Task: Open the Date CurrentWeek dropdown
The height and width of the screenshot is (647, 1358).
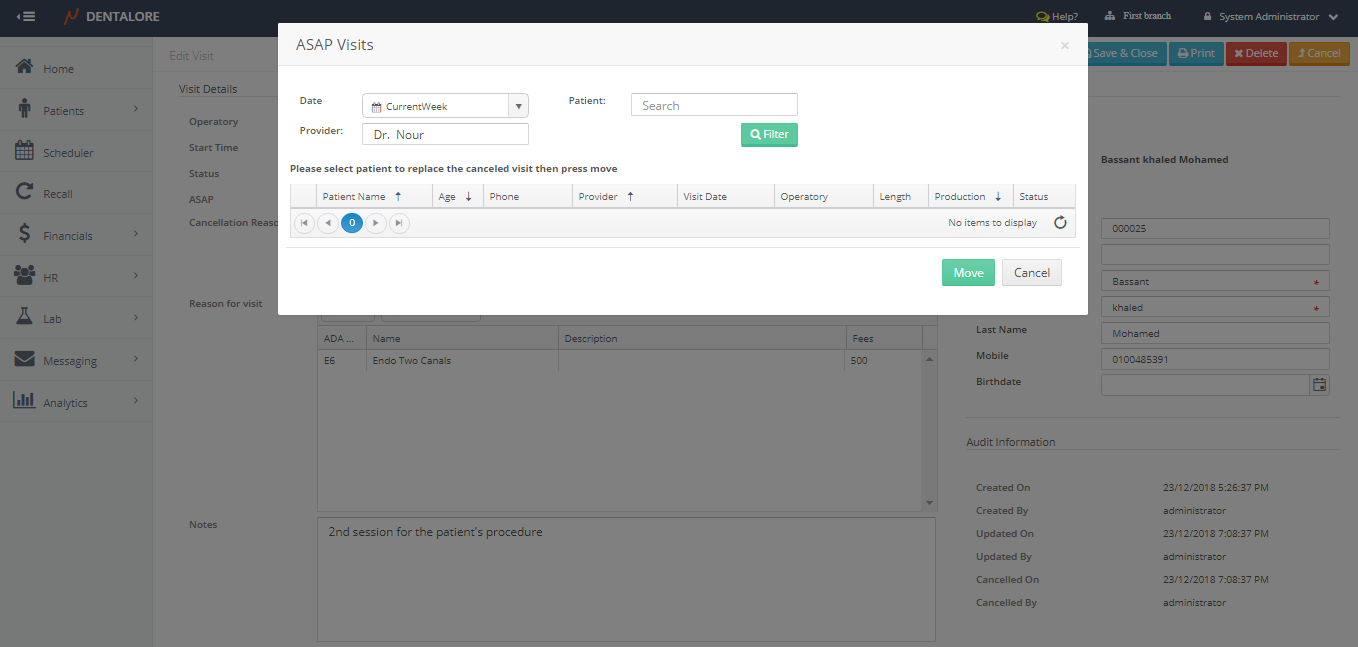Action: pos(518,106)
